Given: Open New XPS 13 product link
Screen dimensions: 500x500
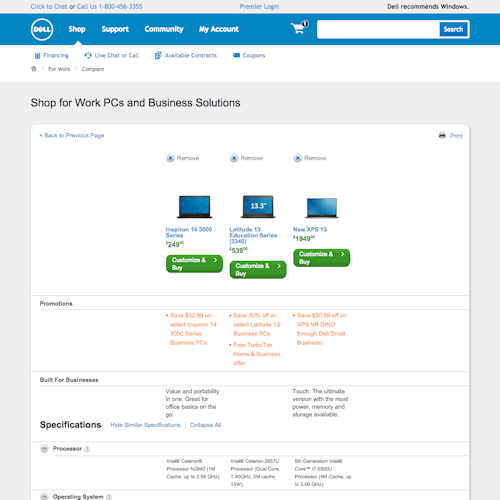Looking at the screenshot, I should click(x=310, y=229).
